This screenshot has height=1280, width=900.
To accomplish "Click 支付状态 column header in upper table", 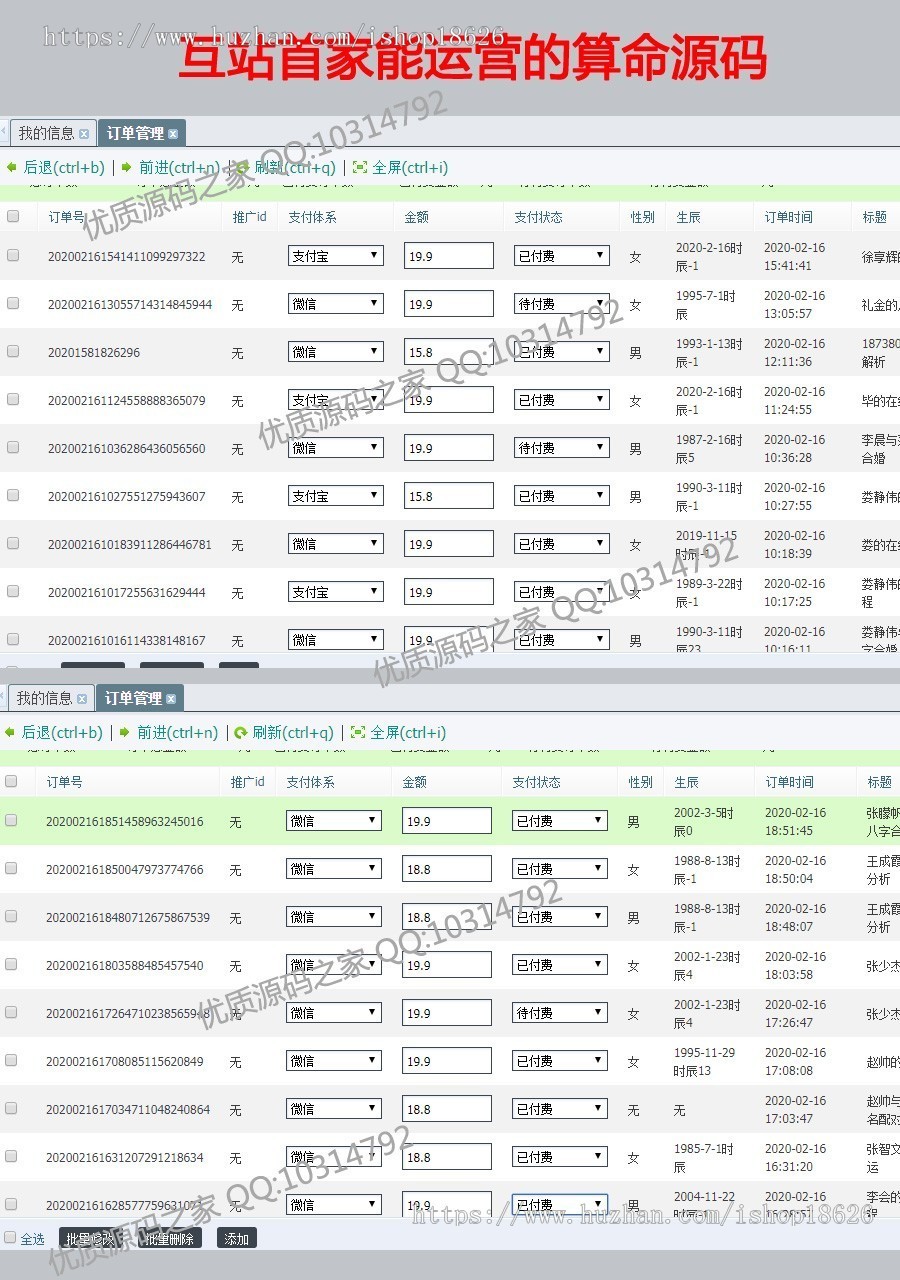I will pos(538,217).
